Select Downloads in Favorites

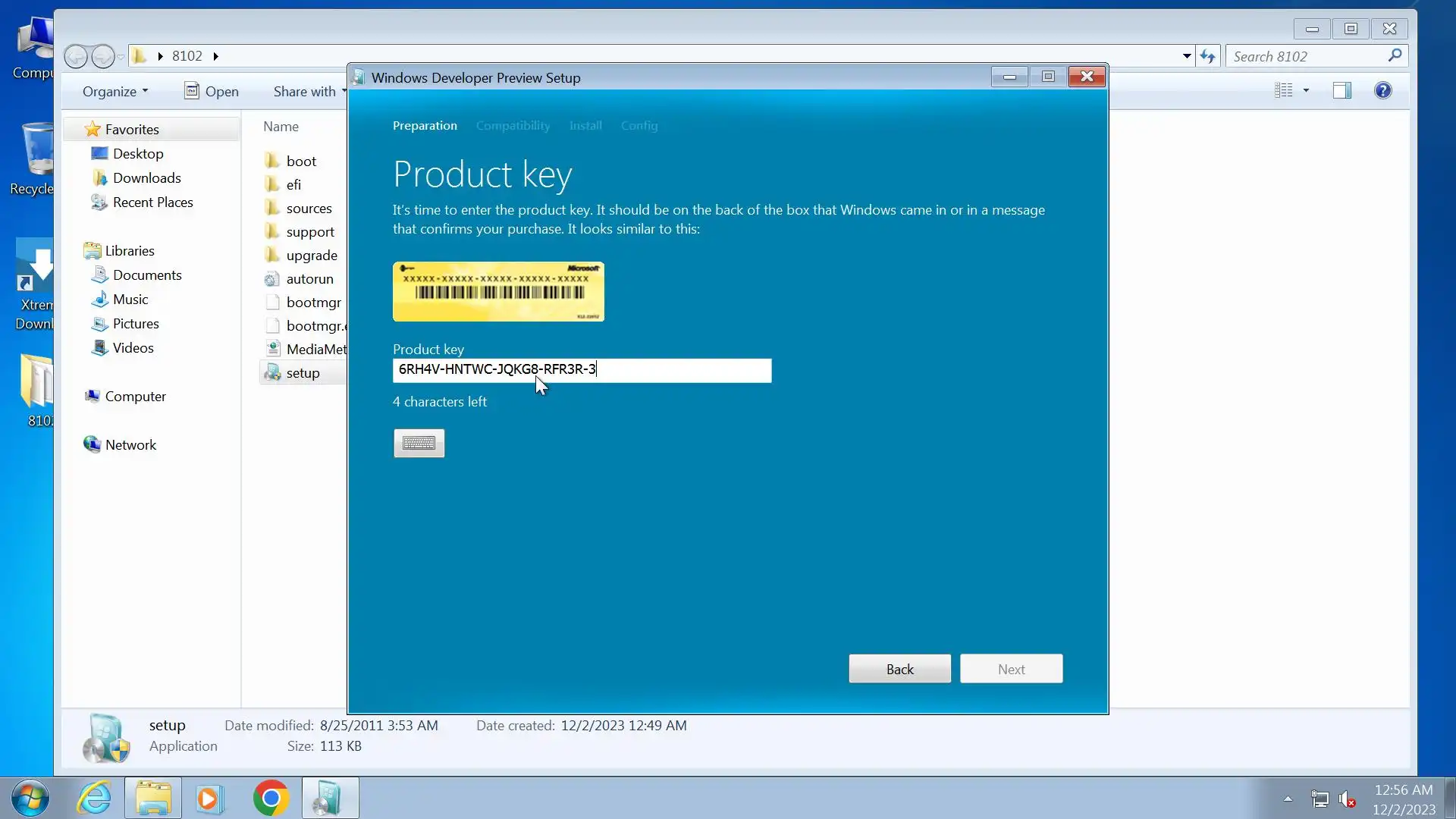click(x=146, y=178)
